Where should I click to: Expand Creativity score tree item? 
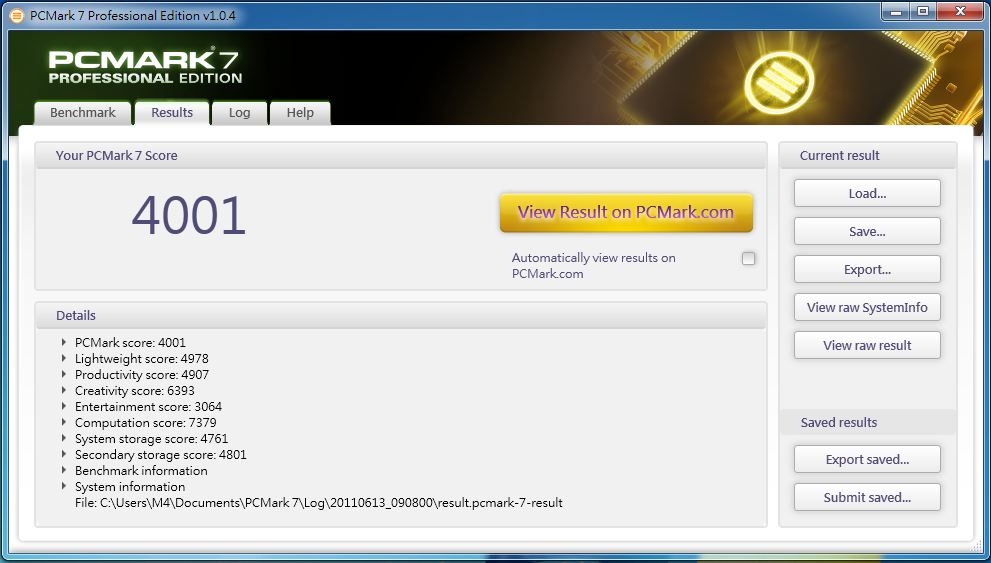[x=64, y=391]
